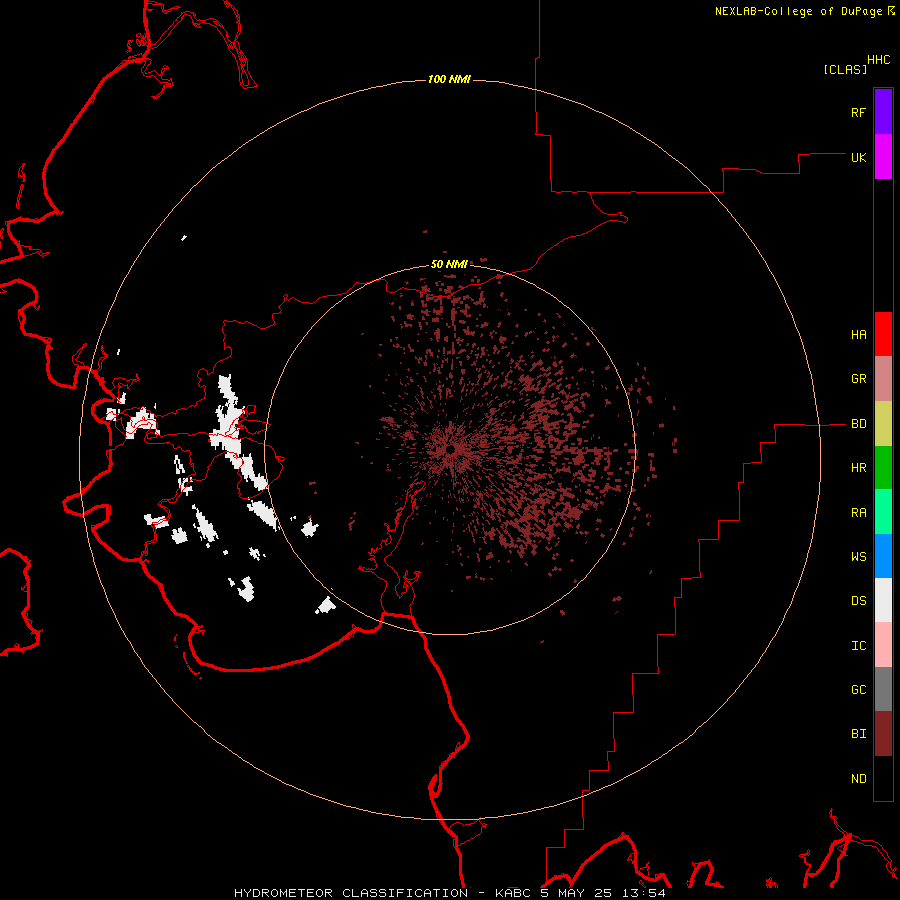Click the IC legend label
Screen dimensions: 900x900
858,646
